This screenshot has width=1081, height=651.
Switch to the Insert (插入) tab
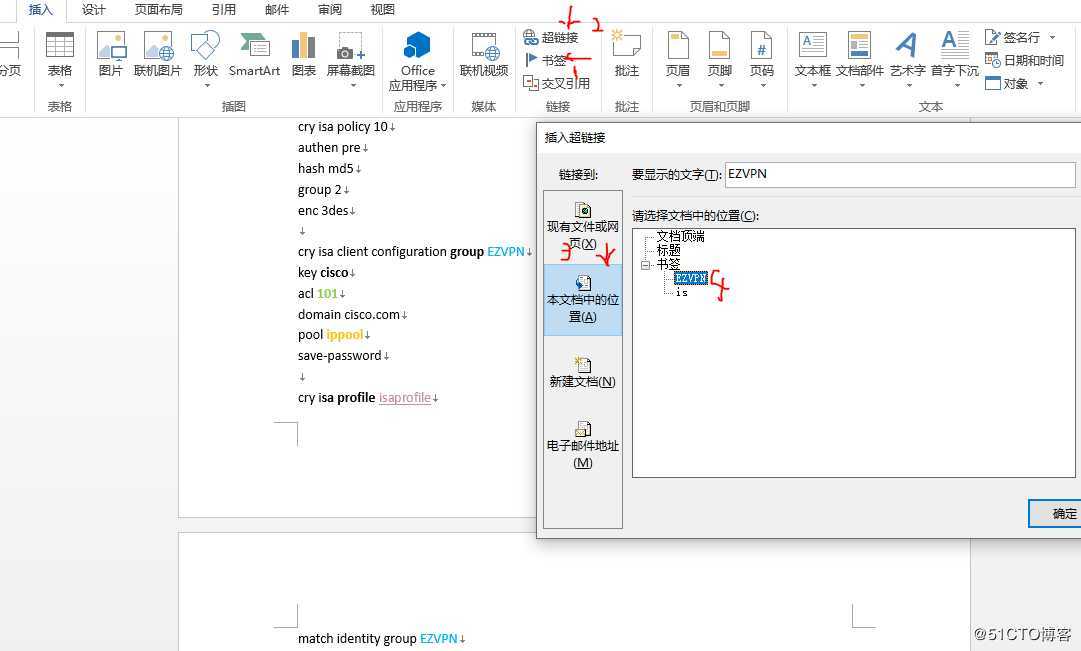[40, 10]
